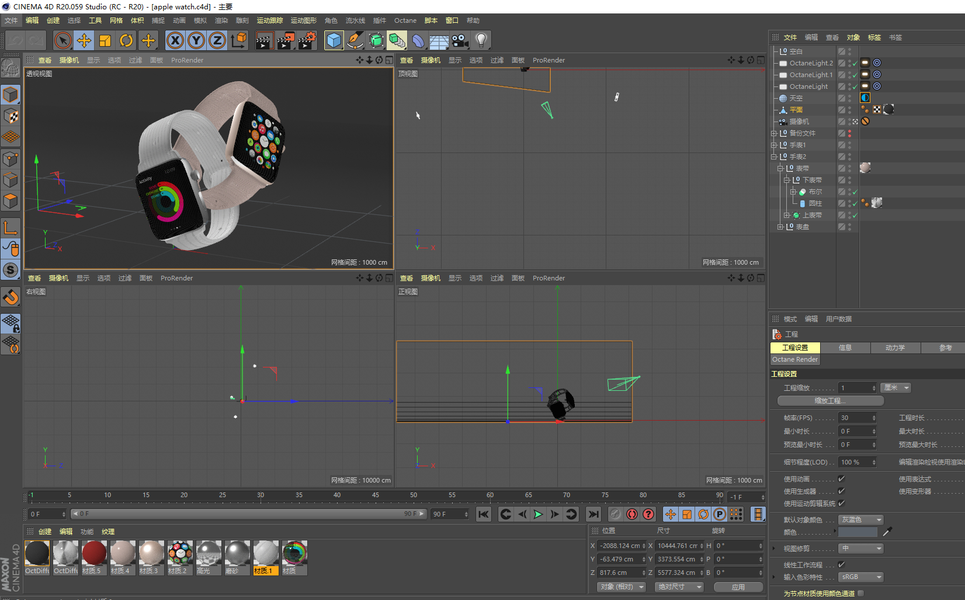Click the record keyframe button
965x600 pixels.
pyautogui.click(x=615, y=514)
